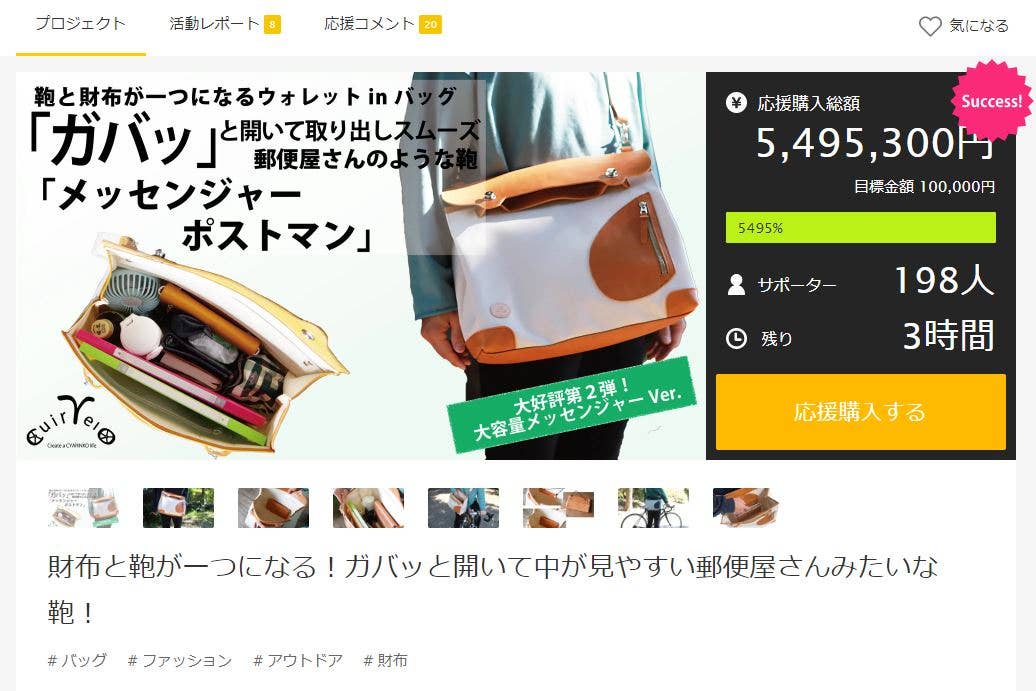Open the プロジェクト tab
The height and width of the screenshot is (691, 1036).
81,24
